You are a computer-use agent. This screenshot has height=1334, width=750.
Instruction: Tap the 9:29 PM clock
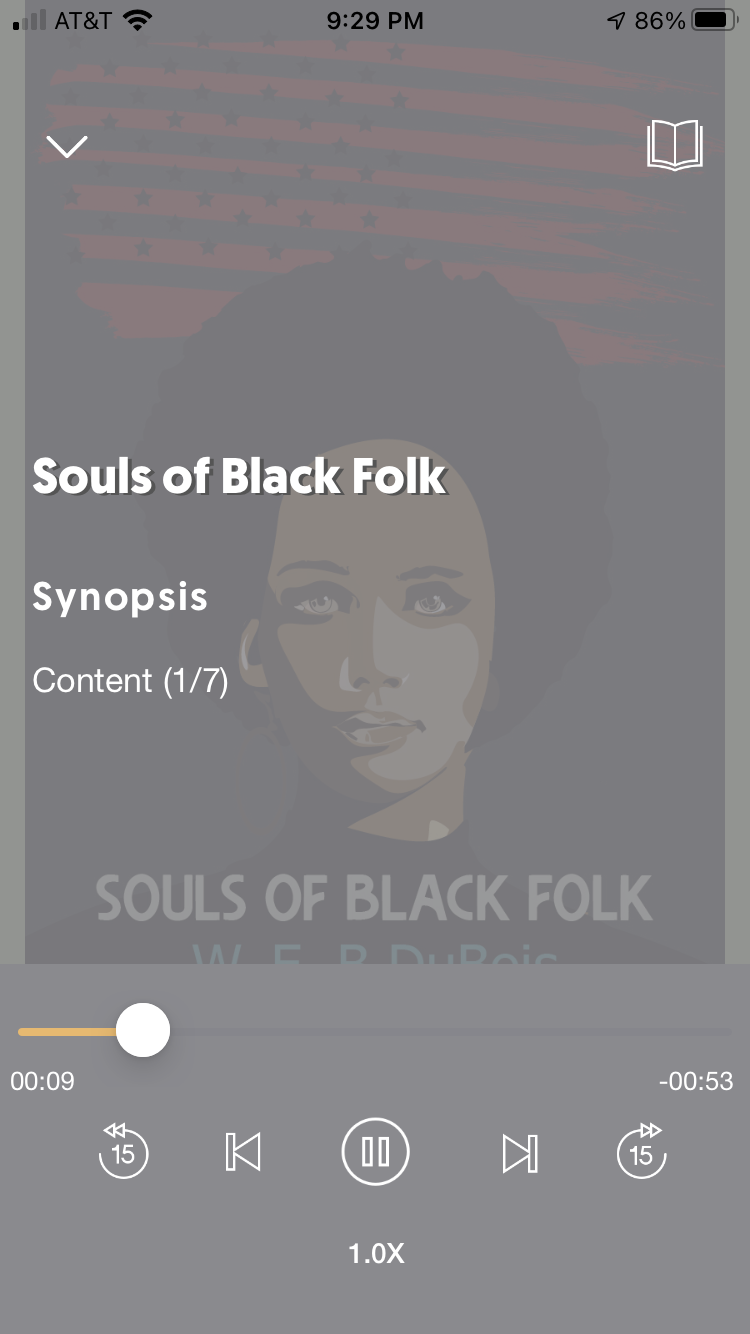click(375, 20)
